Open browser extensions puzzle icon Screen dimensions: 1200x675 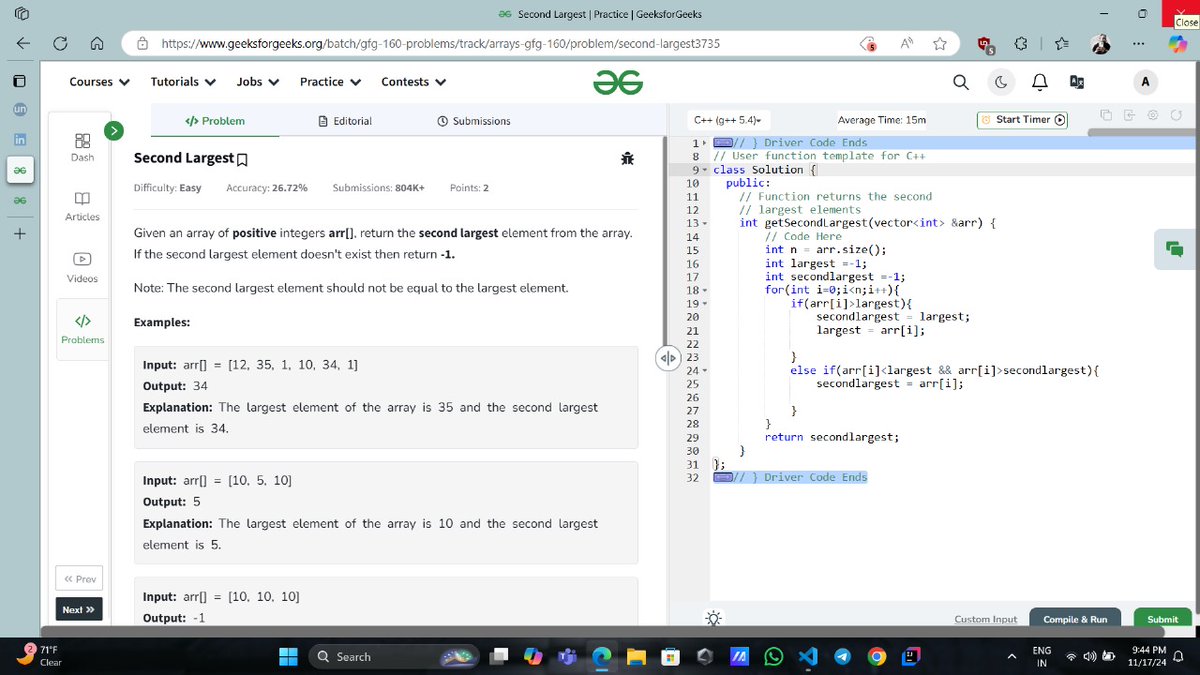click(x=1021, y=44)
